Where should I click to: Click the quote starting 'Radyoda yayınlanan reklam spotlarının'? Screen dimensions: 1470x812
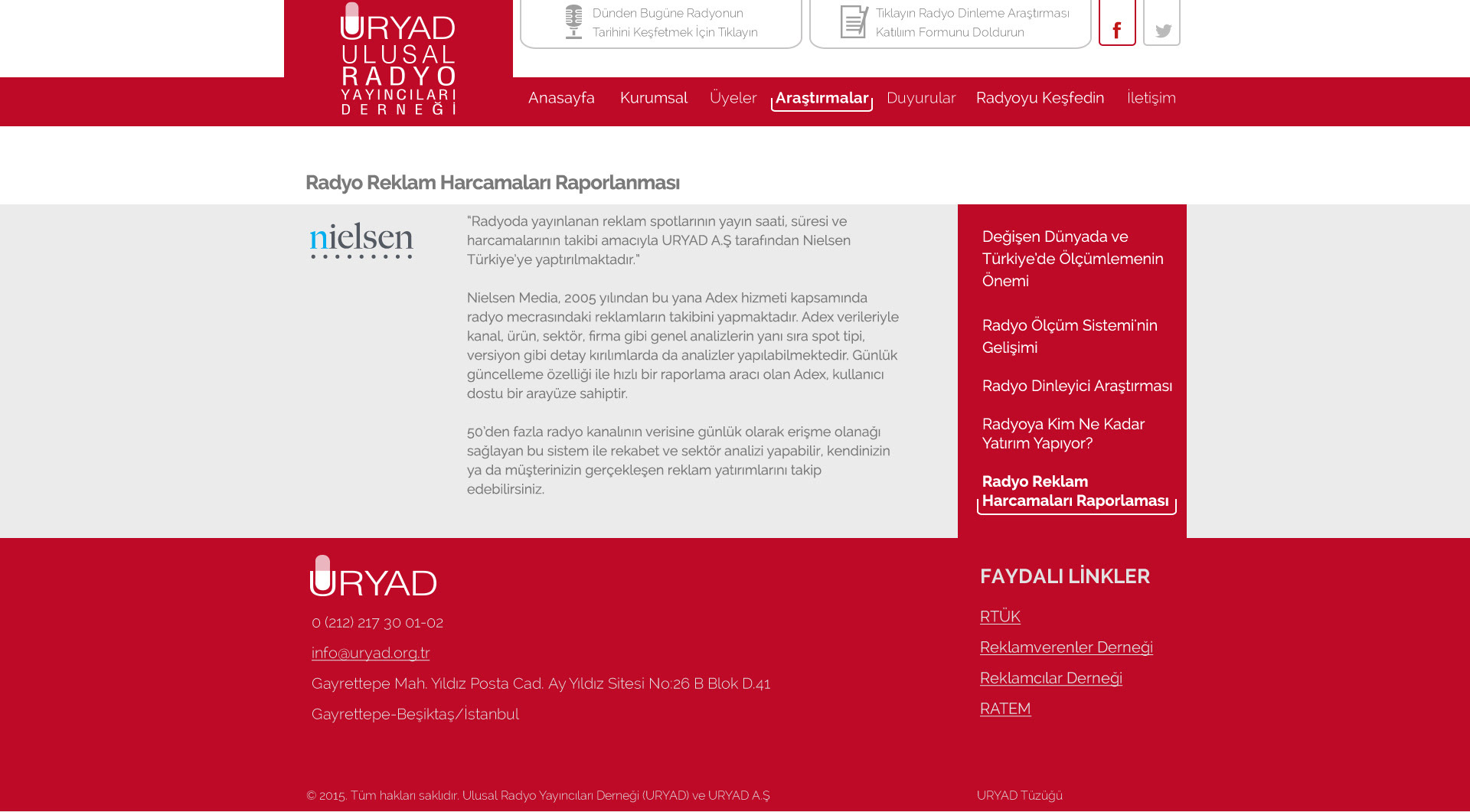point(658,240)
